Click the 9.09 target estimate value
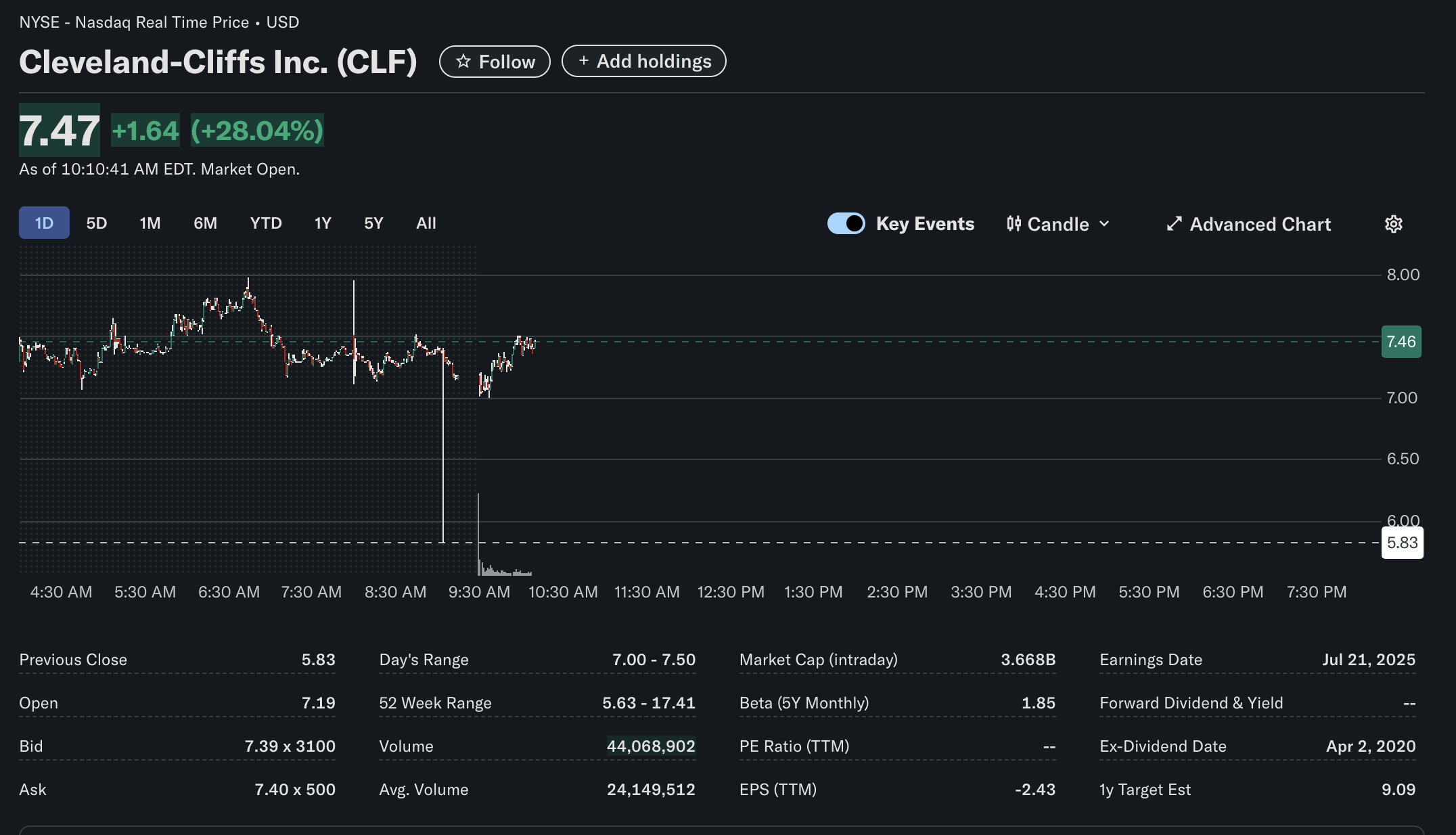Image resolution: width=1456 pixels, height=835 pixels. tap(1398, 790)
